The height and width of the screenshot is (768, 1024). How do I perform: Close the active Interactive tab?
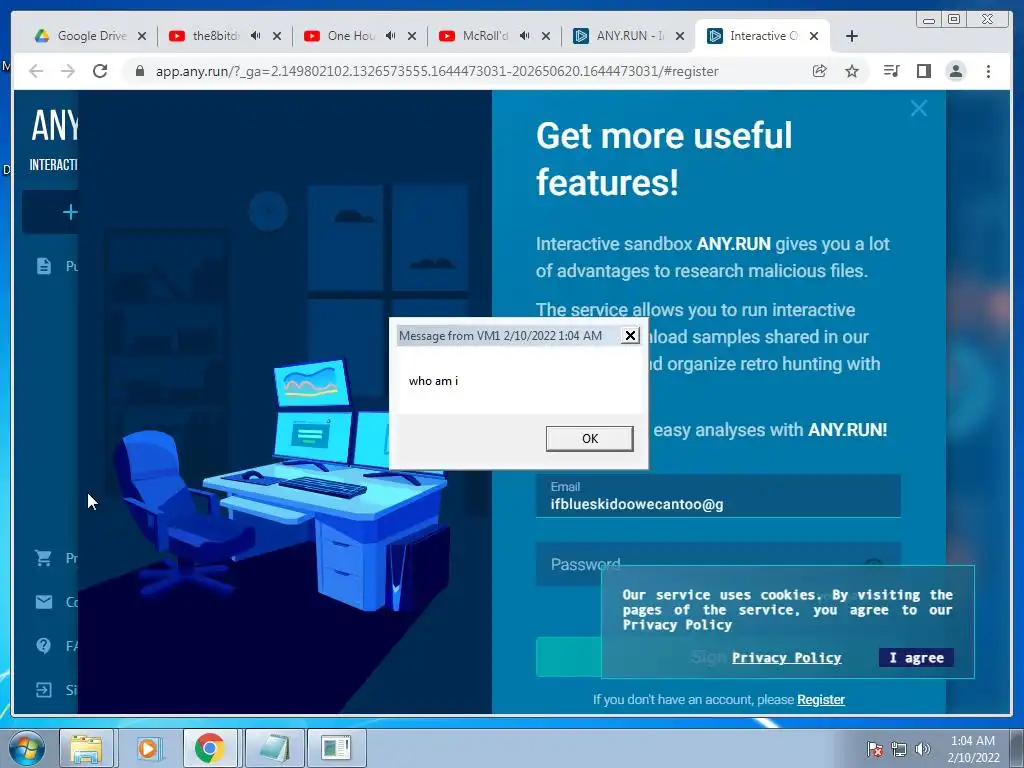pyautogui.click(x=814, y=36)
